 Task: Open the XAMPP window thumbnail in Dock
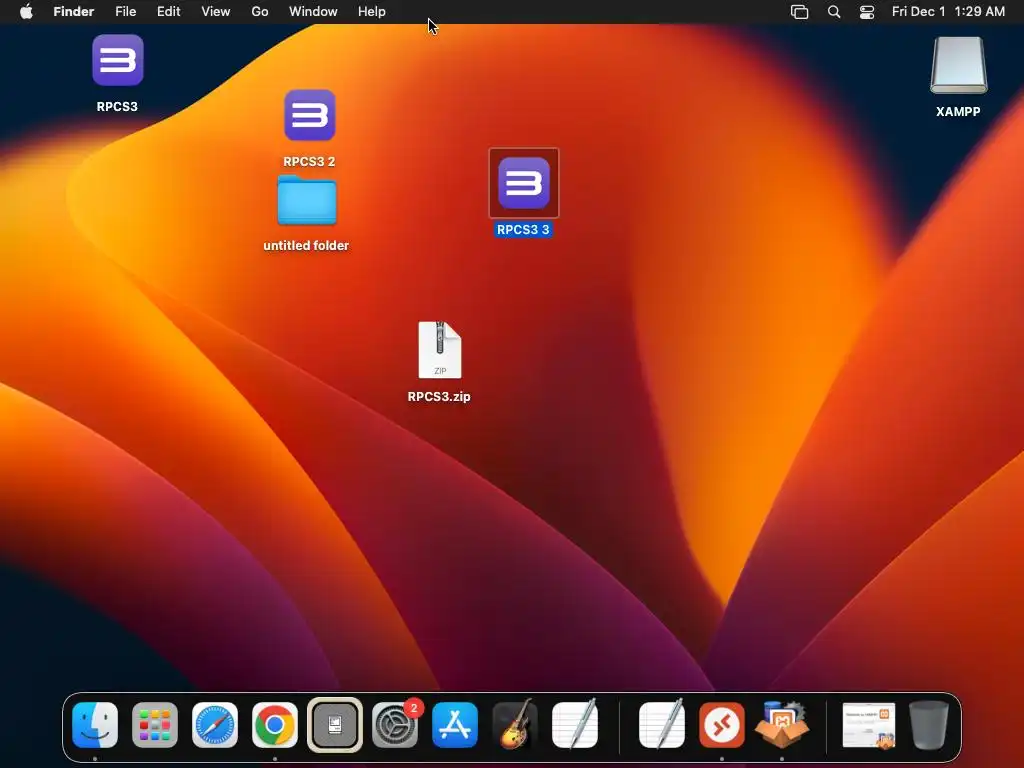pyautogui.click(x=869, y=725)
